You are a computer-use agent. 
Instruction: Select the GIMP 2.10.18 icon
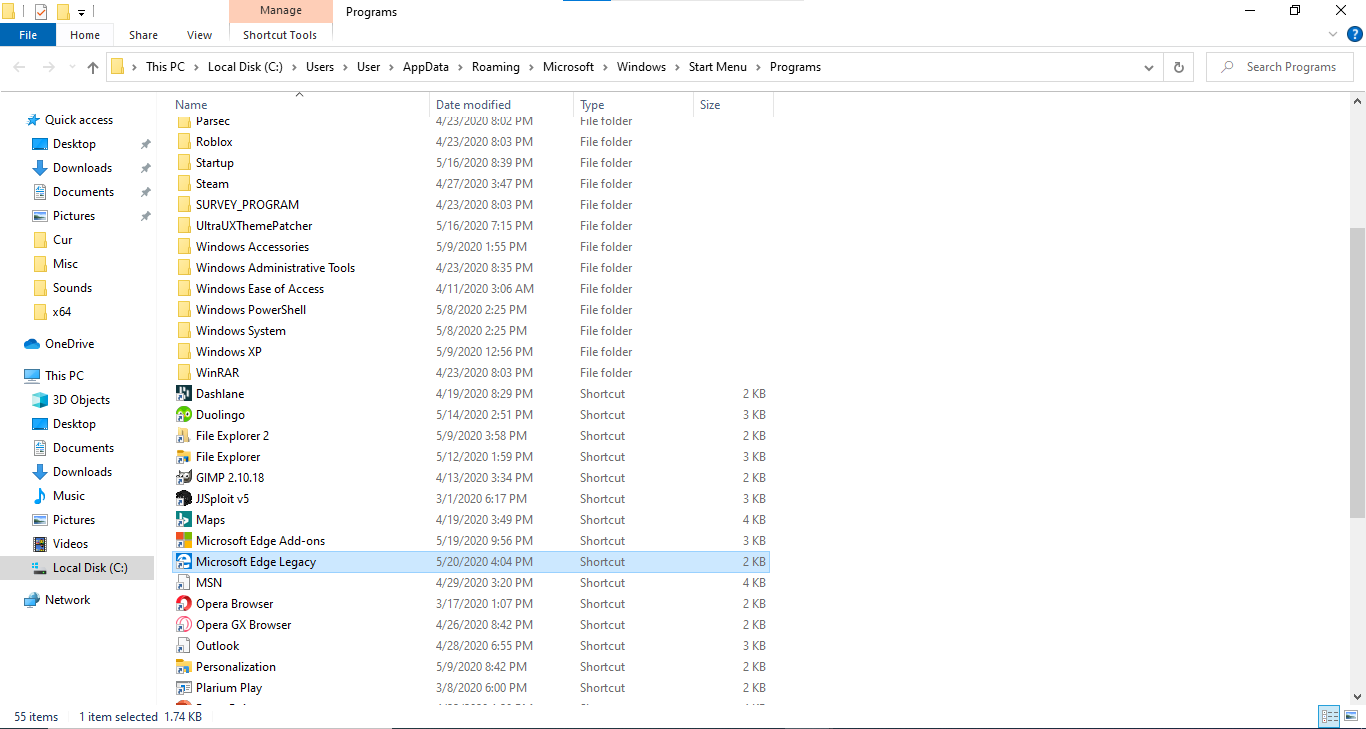click(183, 478)
